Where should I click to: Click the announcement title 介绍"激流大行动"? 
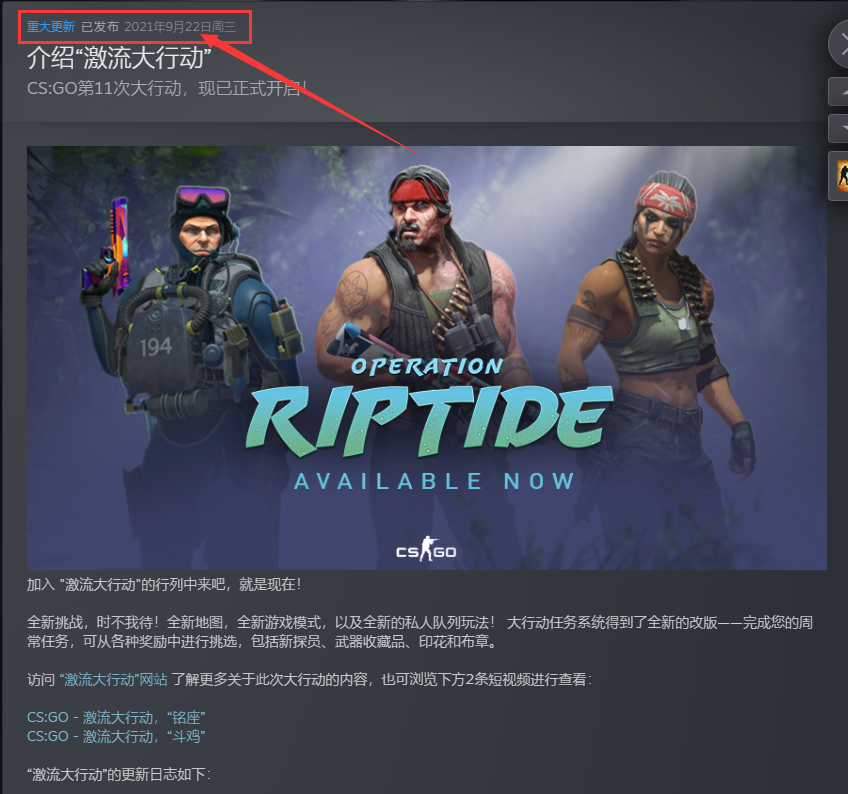(x=119, y=57)
